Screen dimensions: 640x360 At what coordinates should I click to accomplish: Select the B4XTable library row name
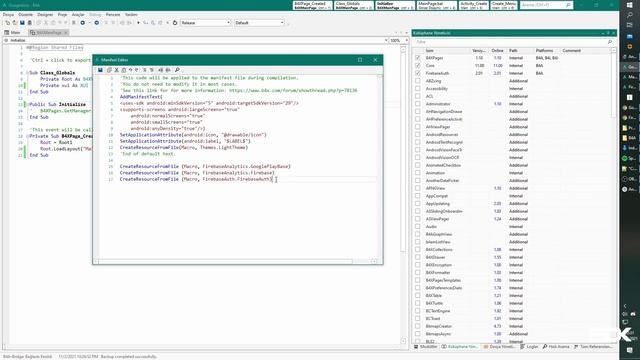tap(433, 296)
